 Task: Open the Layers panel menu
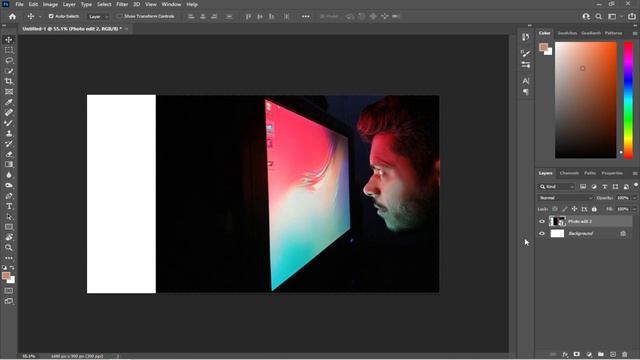[635, 173]
